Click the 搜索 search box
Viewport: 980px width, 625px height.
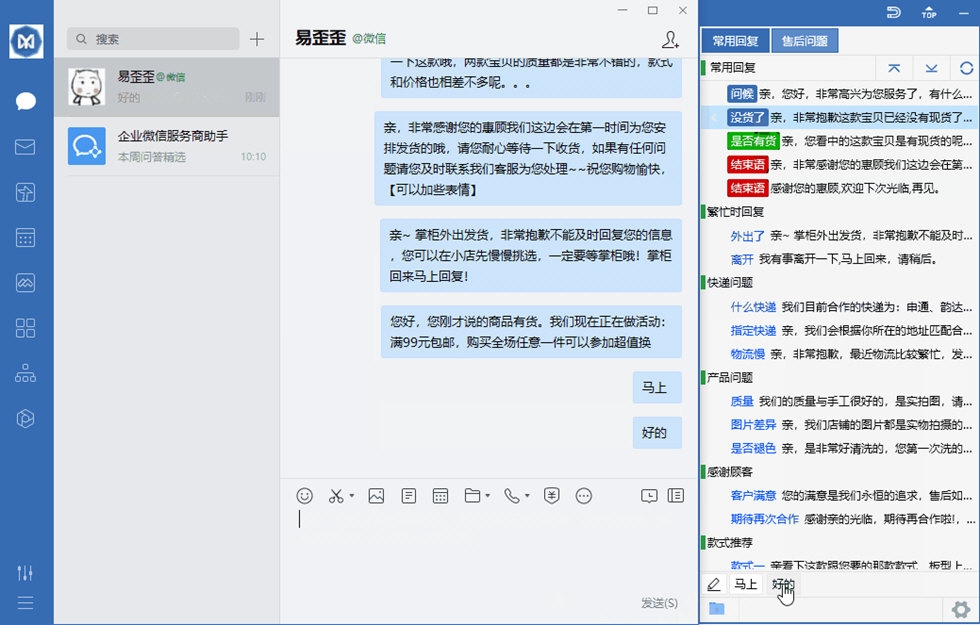coord(150,37)
